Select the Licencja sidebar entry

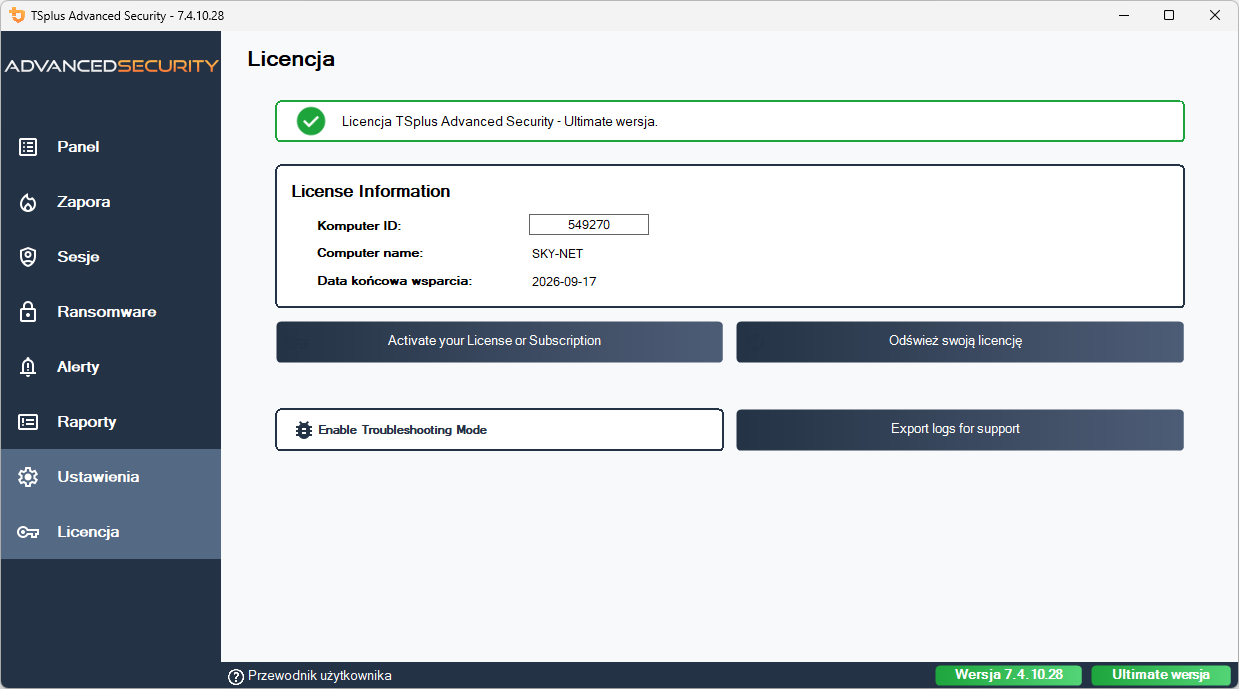point(111,532)
